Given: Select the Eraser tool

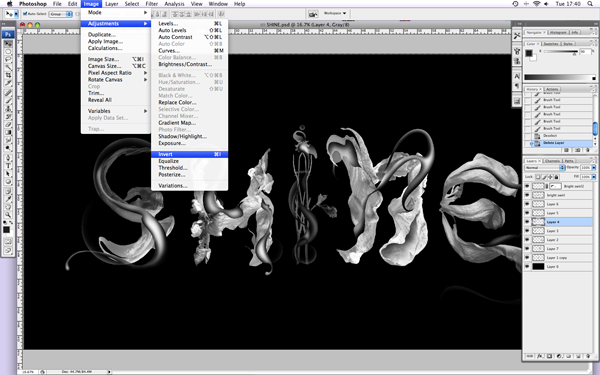Looking at the screenshot, I should (8, 124).
